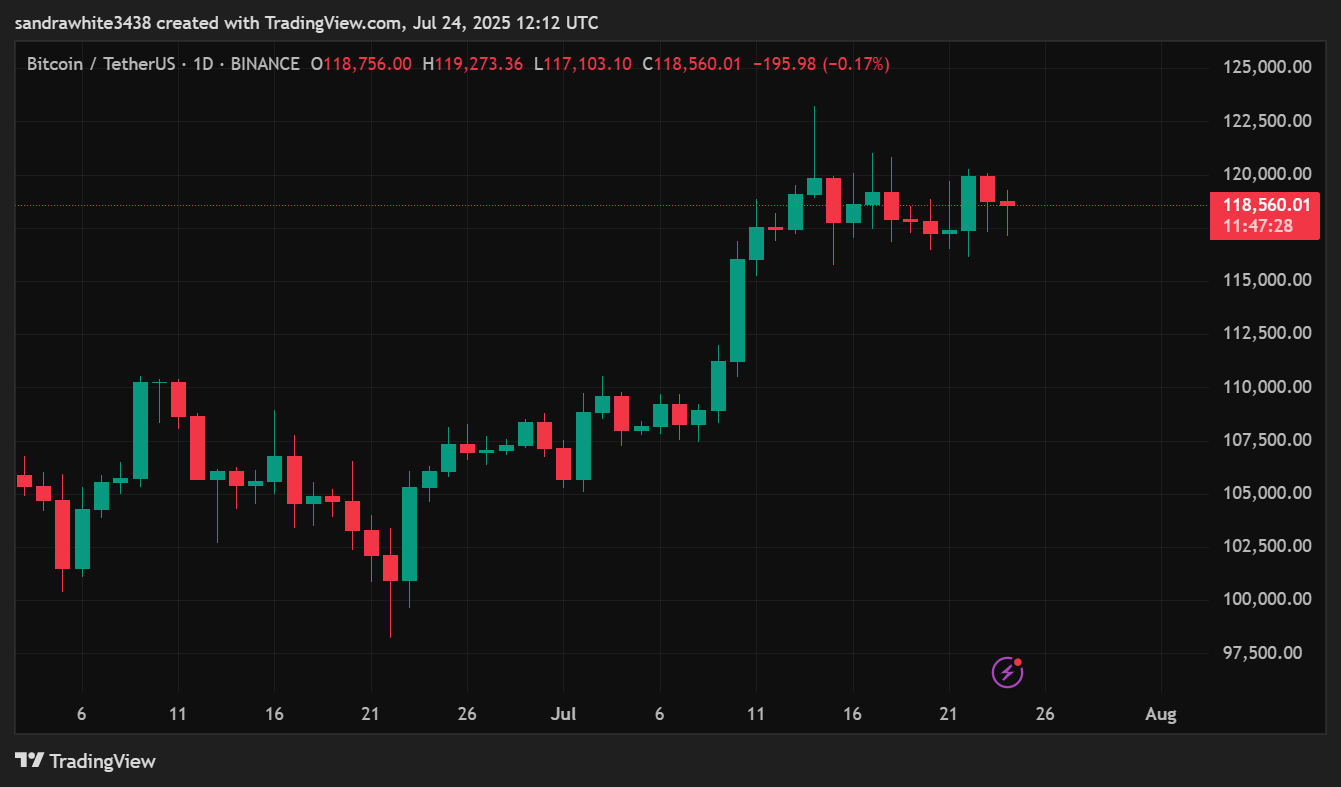Click the -195.98 (-0.17%) change value
This screenshot has width=1341, height=787.
tap(820, 64)
